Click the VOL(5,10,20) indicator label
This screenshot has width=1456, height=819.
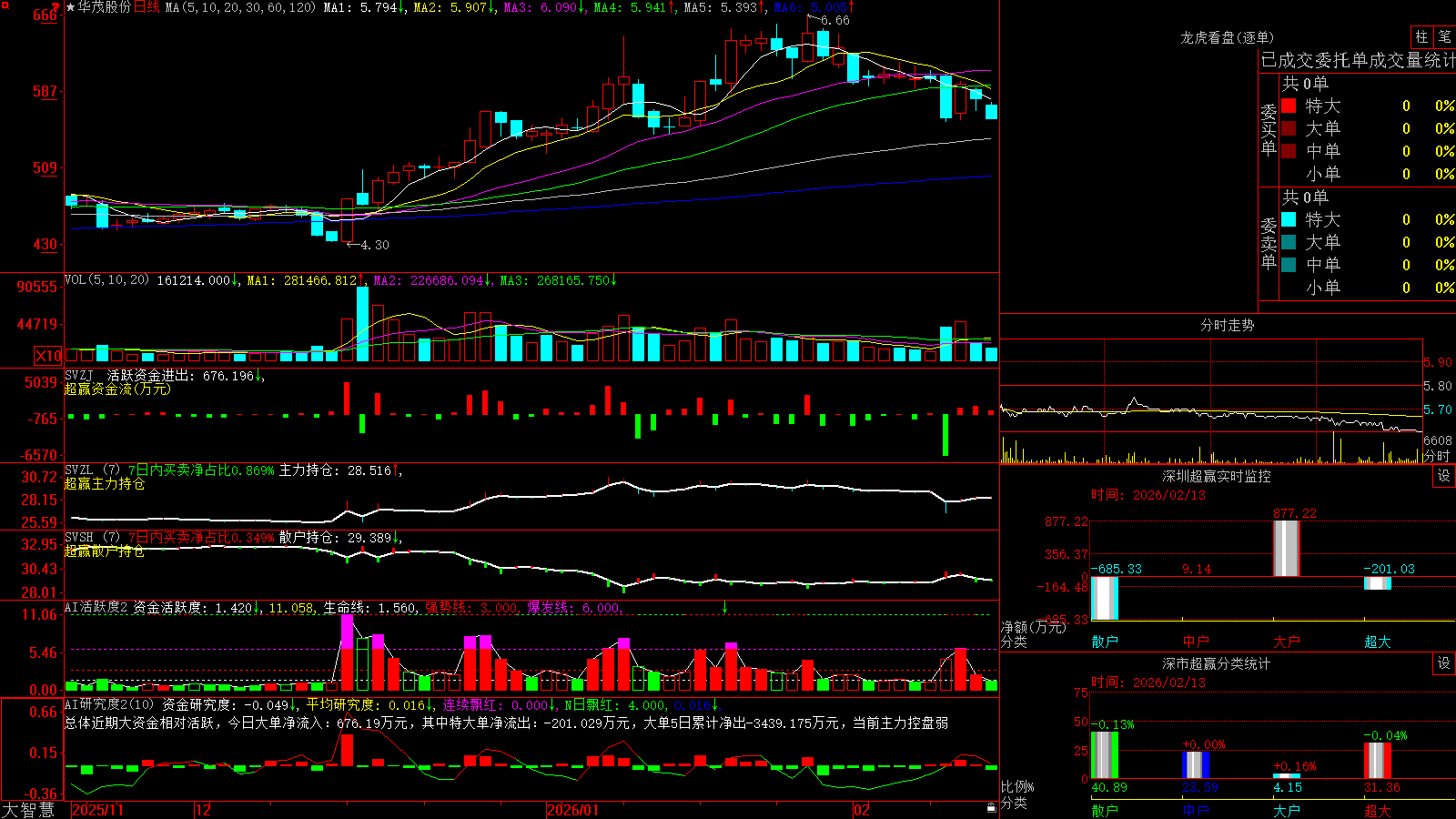pos(106,280)
